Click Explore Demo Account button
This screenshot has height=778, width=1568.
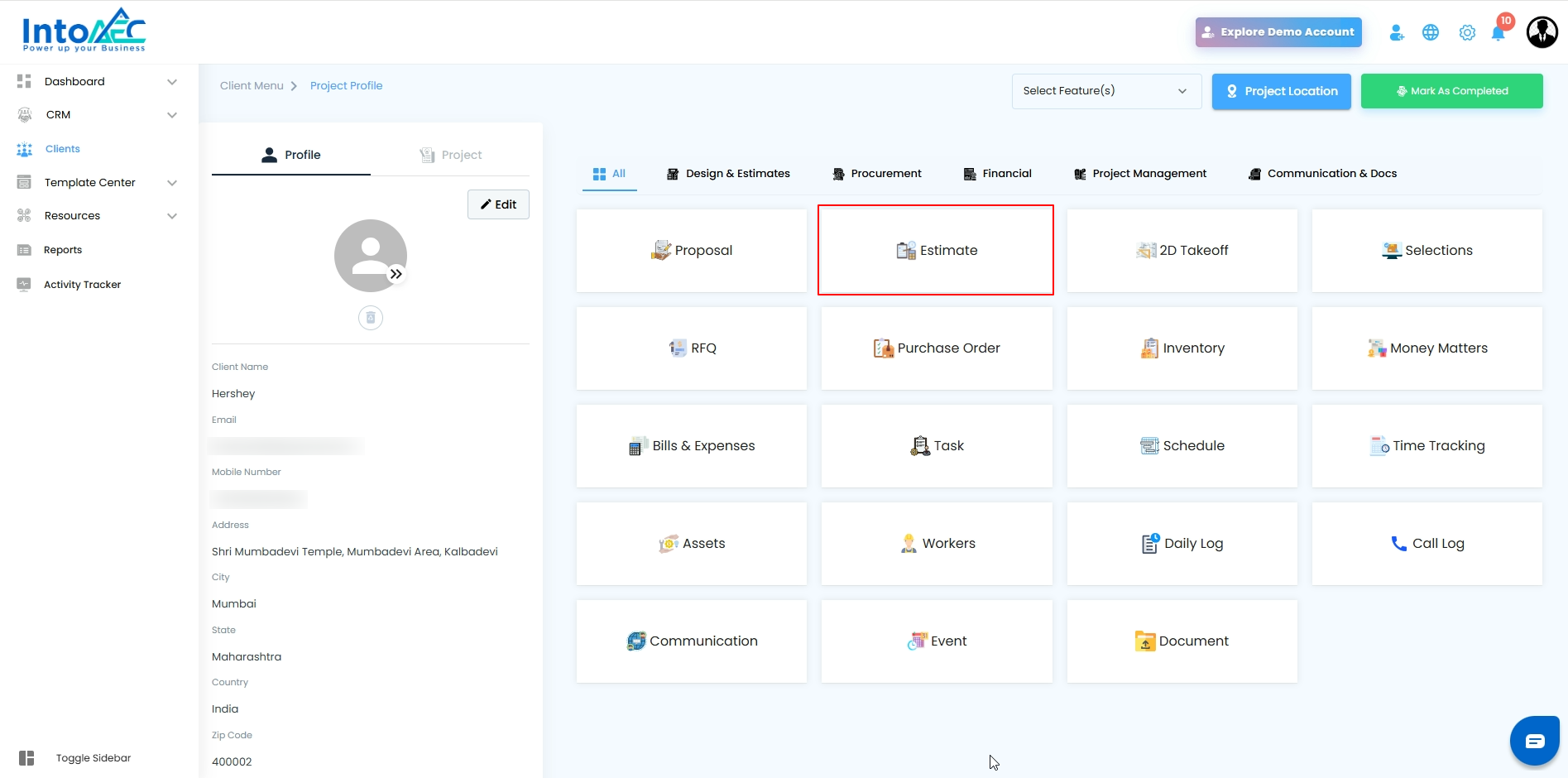click(x=1278, y=32)
